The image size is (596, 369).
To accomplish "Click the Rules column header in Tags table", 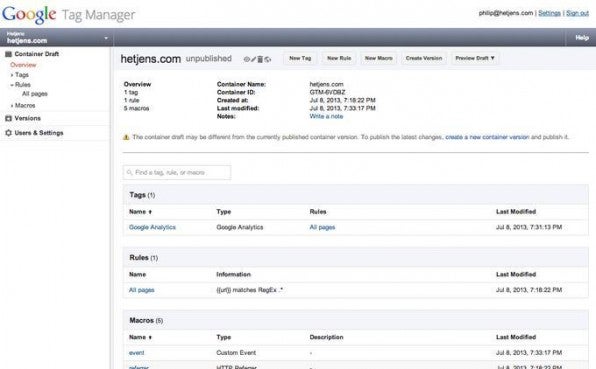I will point(318,212).
